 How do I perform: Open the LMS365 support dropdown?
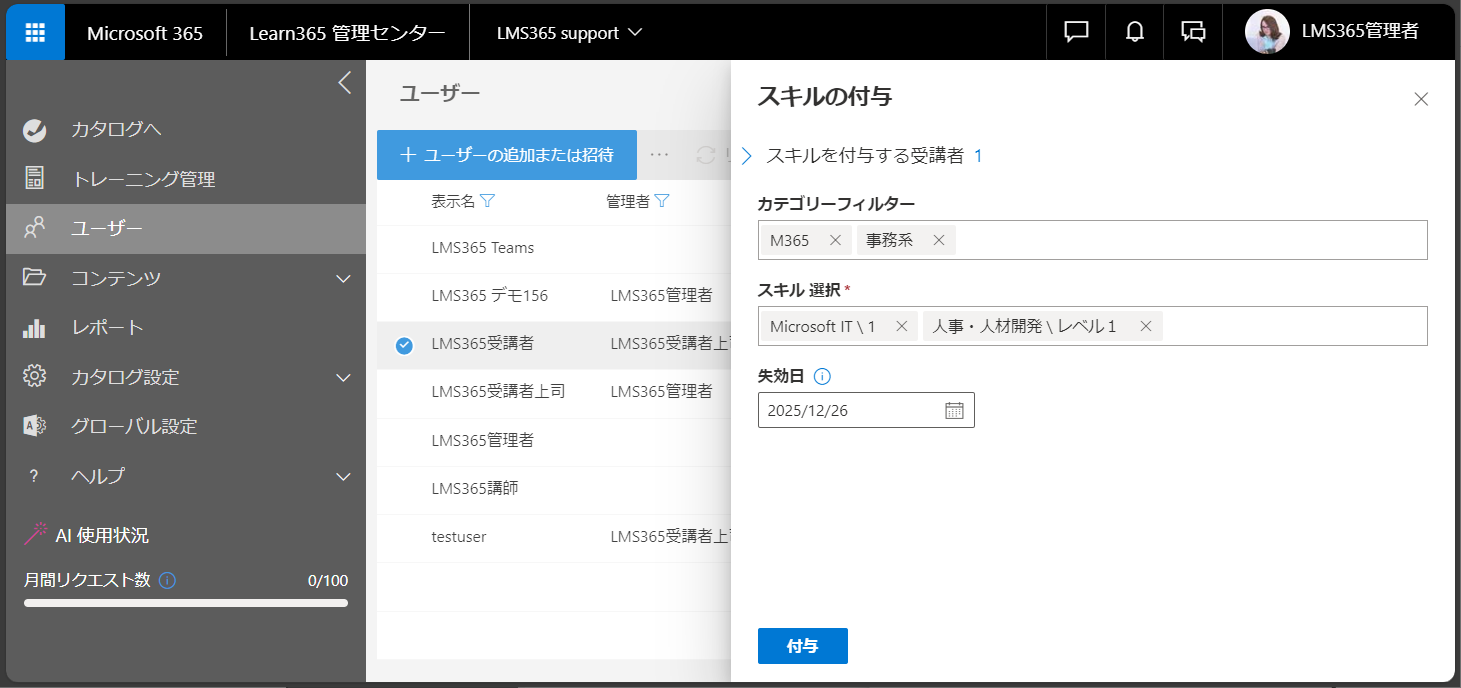coord(569,32)
